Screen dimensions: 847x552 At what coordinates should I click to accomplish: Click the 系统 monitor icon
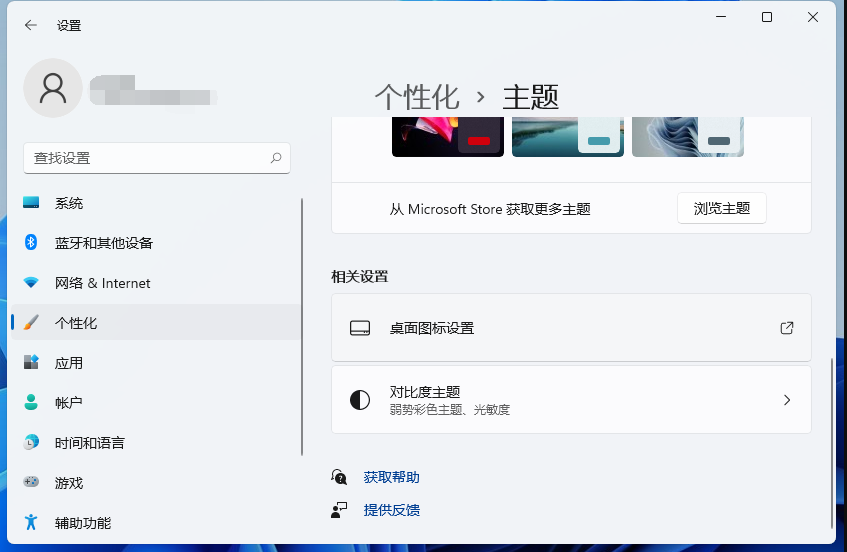pos(31,203)
